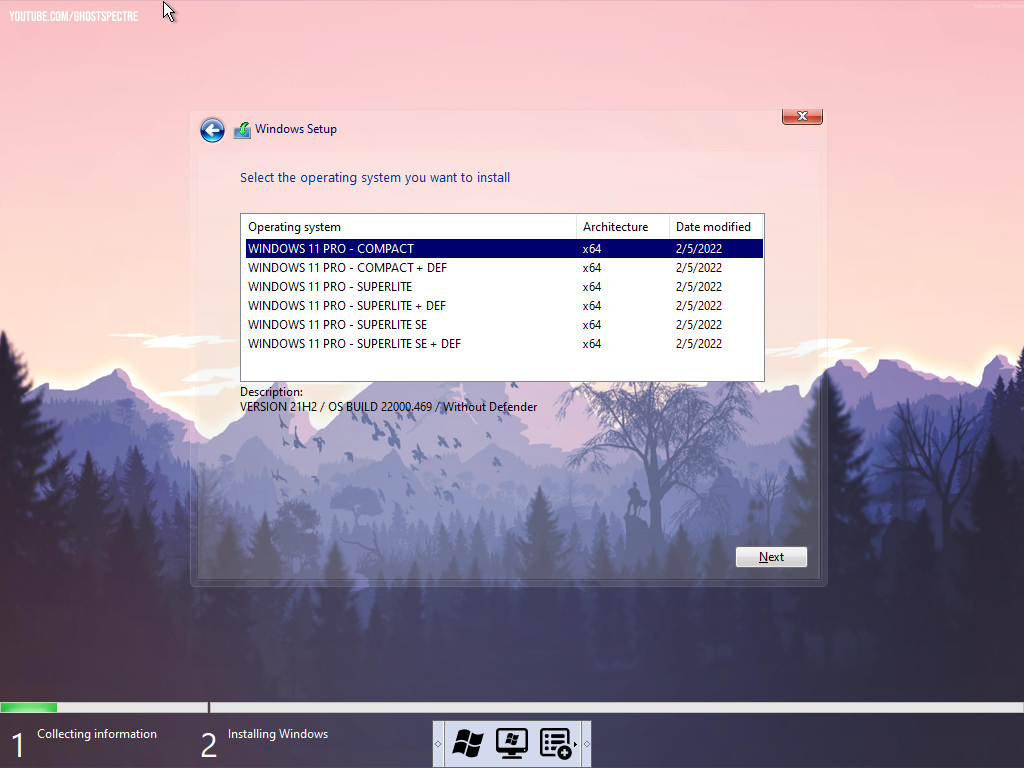This screenshot has width=1024, height=768.
Task: Open the Windows flag icon in bottom dock
Action: click(468, 743)
